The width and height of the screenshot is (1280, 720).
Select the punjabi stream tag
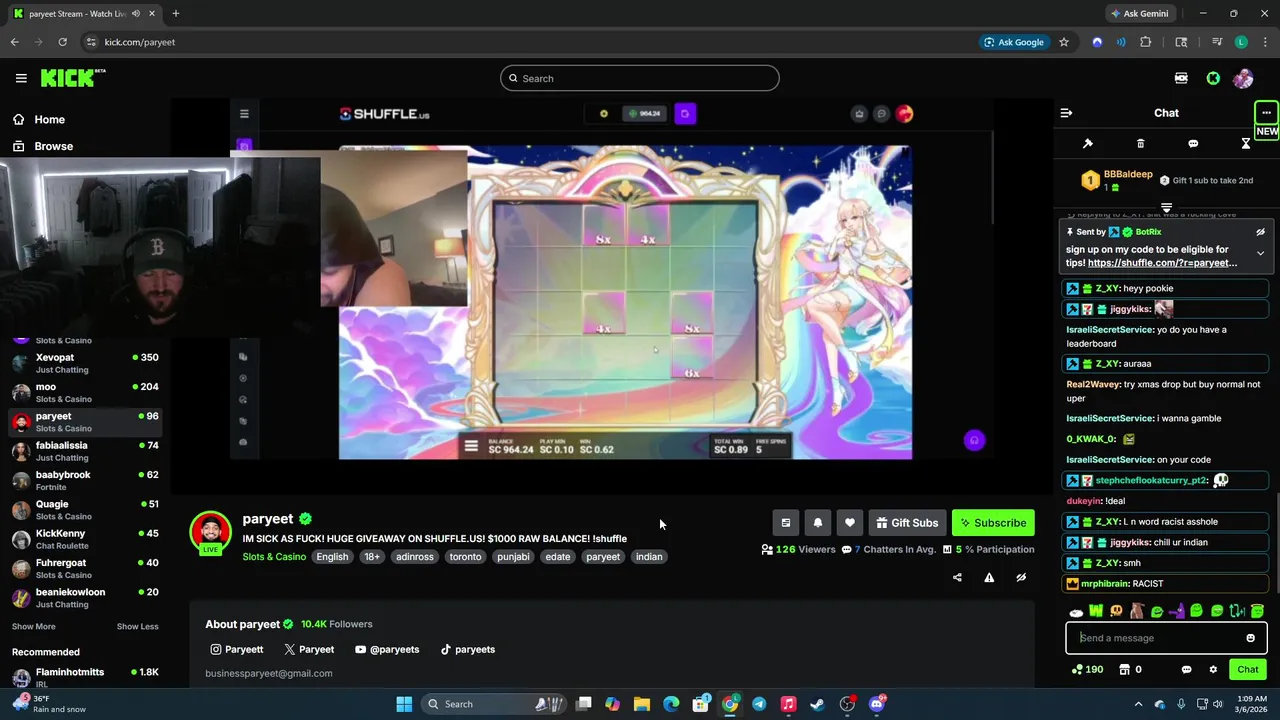[x=513, y=557]
